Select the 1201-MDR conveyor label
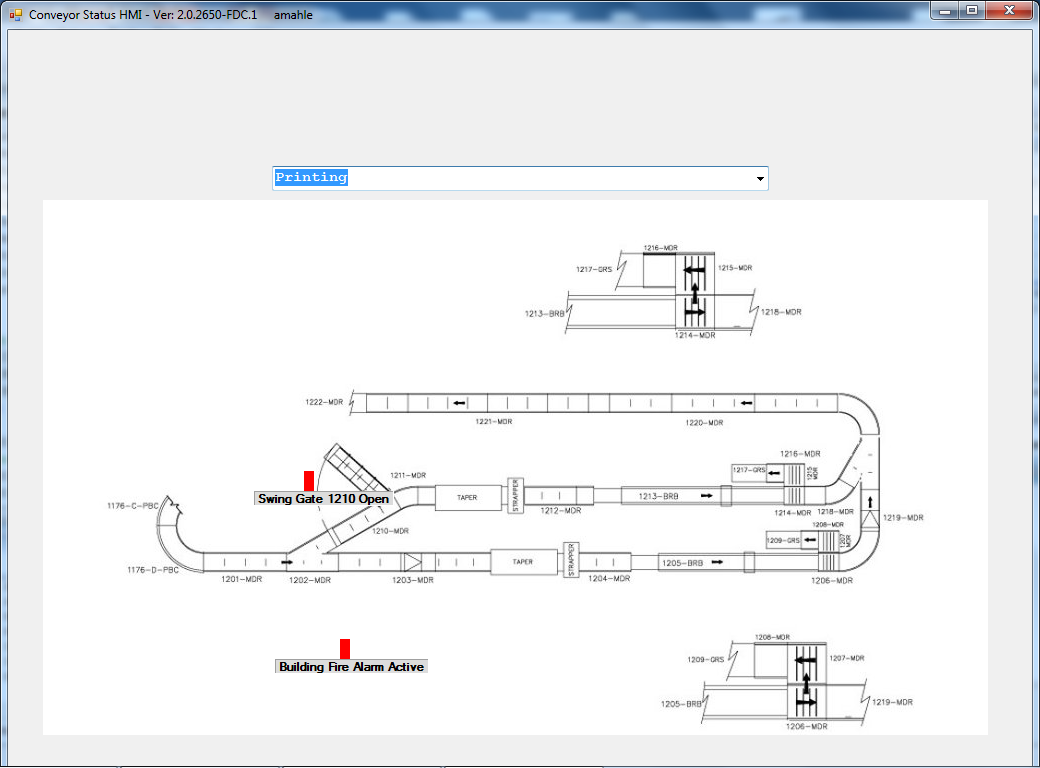This screenshot has height=768, width=1040. pos(241,579)
